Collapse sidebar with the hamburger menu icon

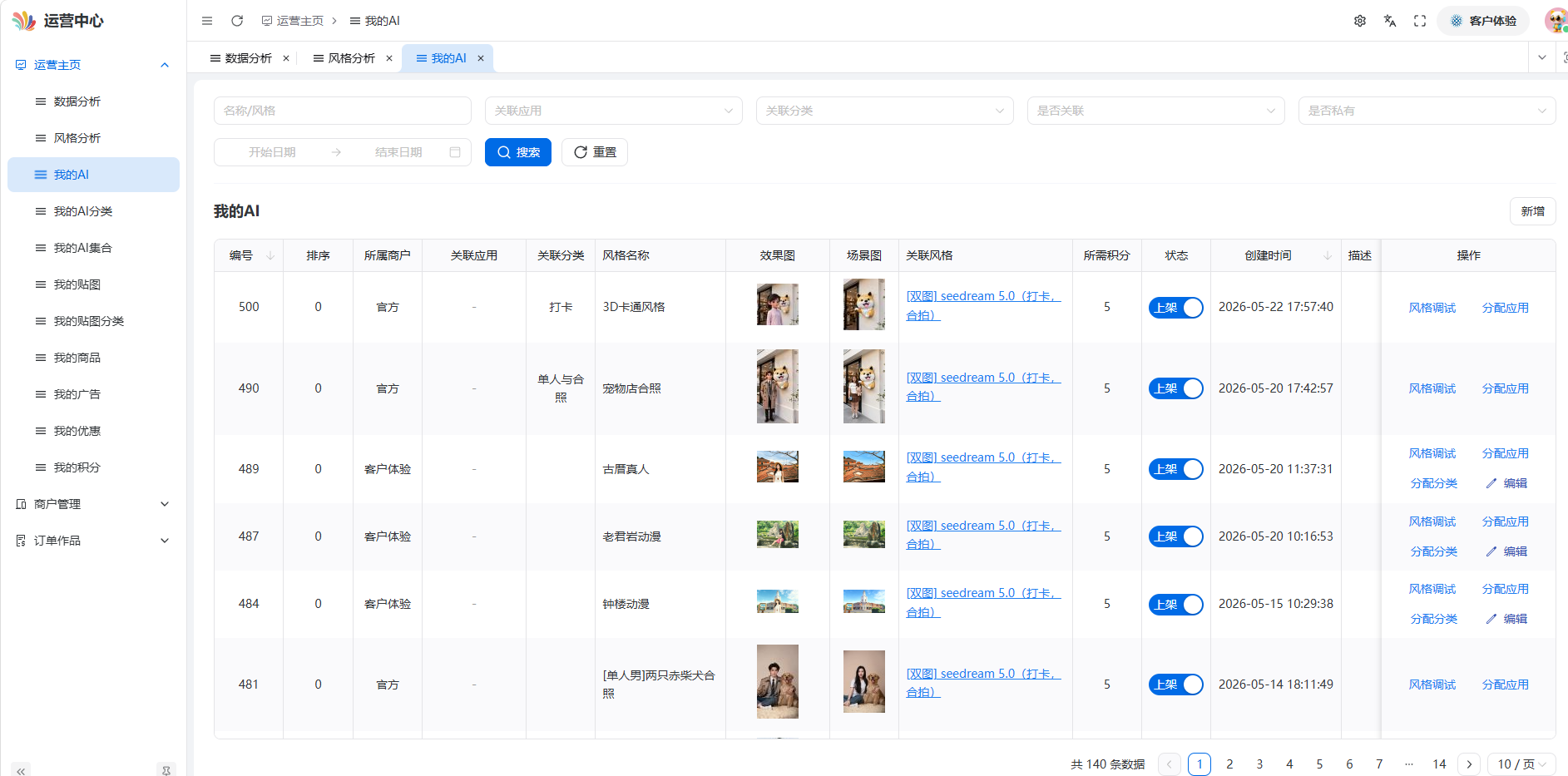click(x=207, y=21)
